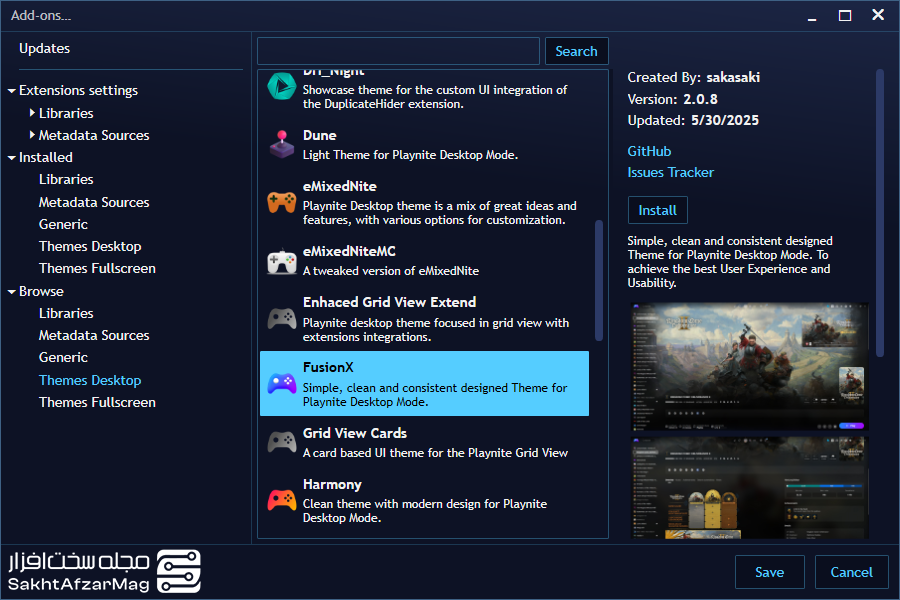Click the orange eMixedNite gamepad icon
Screen dimensions: 900x600
coord(282,202)
